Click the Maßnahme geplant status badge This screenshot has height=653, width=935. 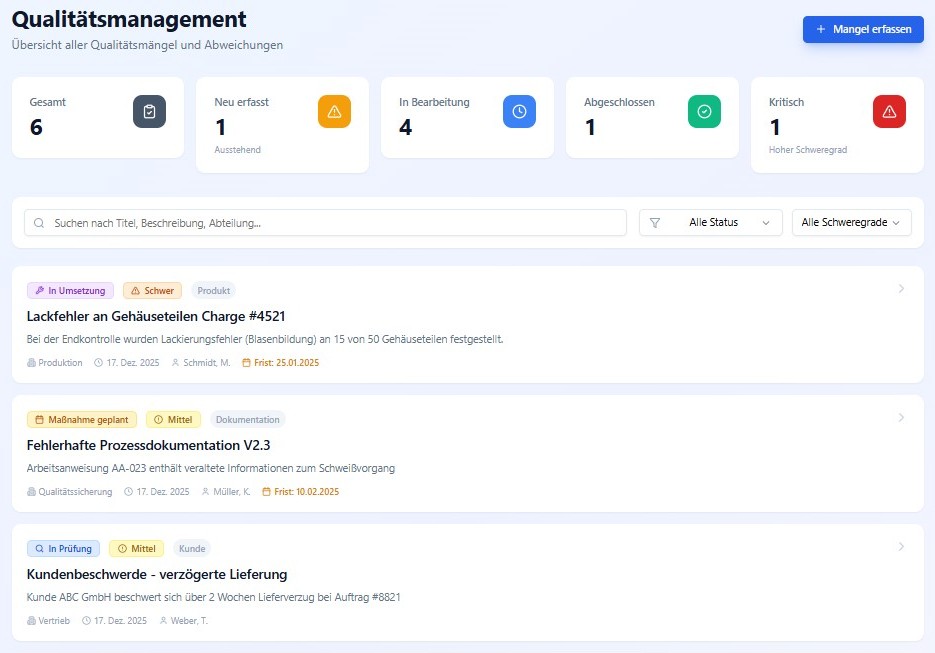[82, 420]
